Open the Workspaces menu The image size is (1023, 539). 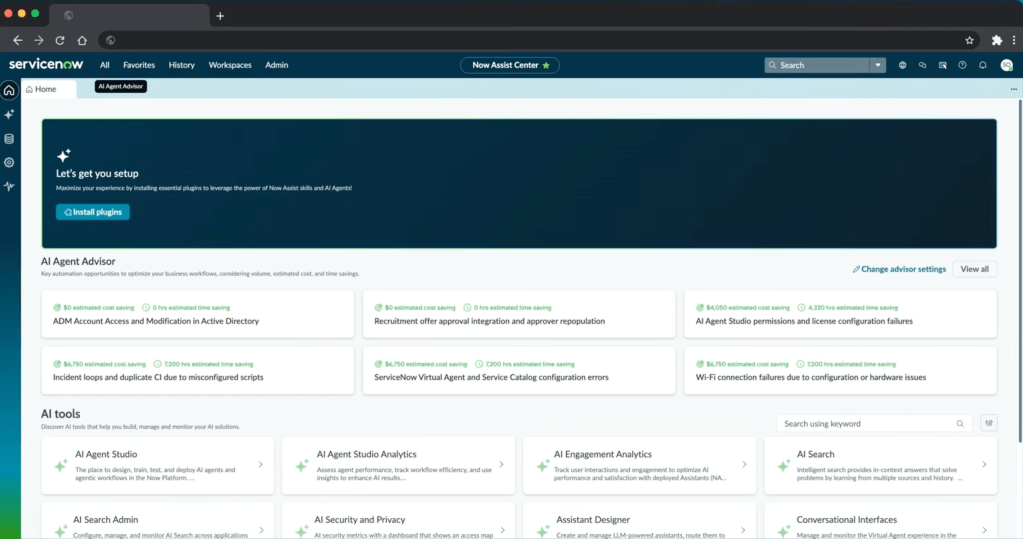tap(230, 65)
